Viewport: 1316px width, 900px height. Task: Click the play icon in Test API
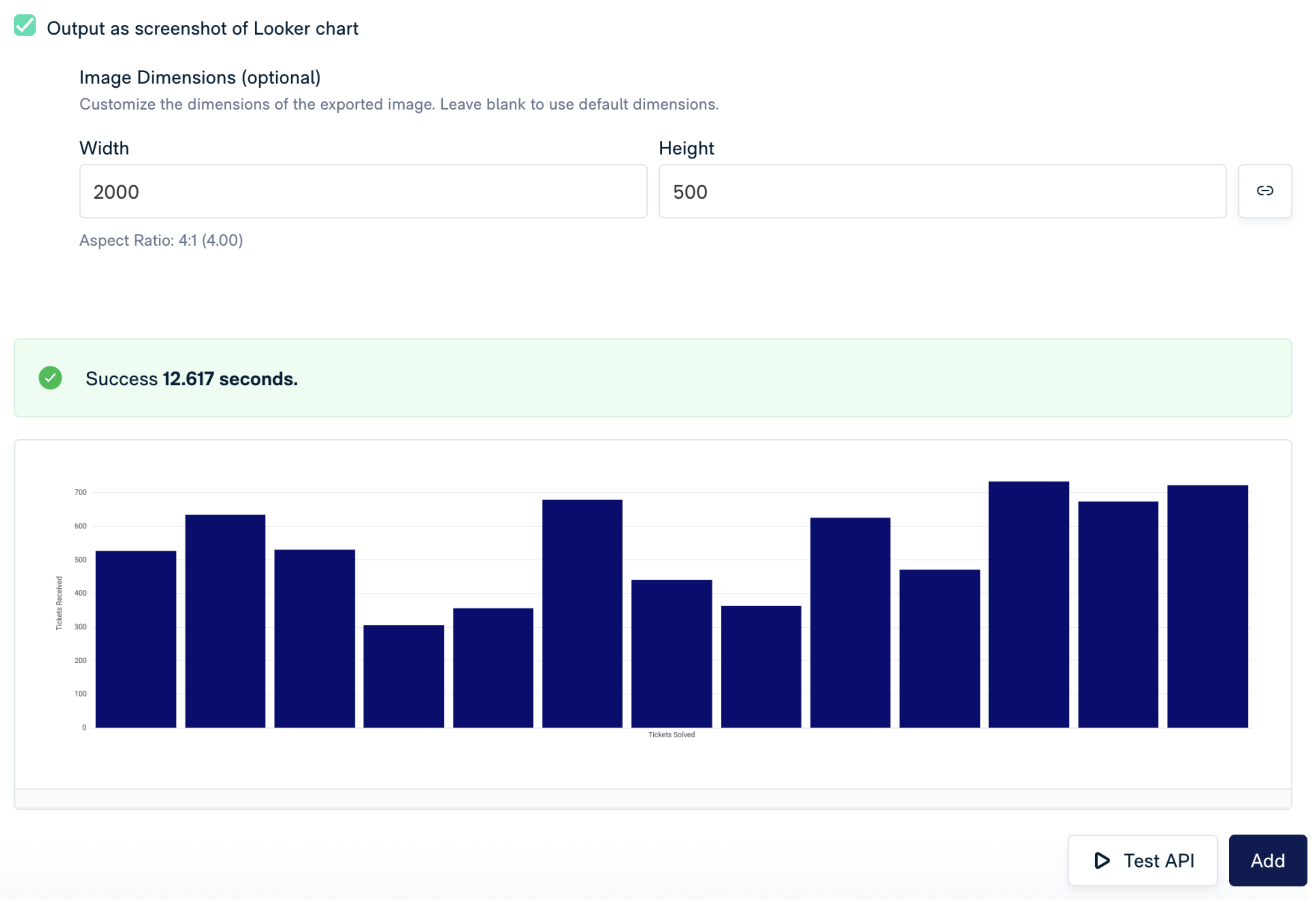click(1102, 861)
